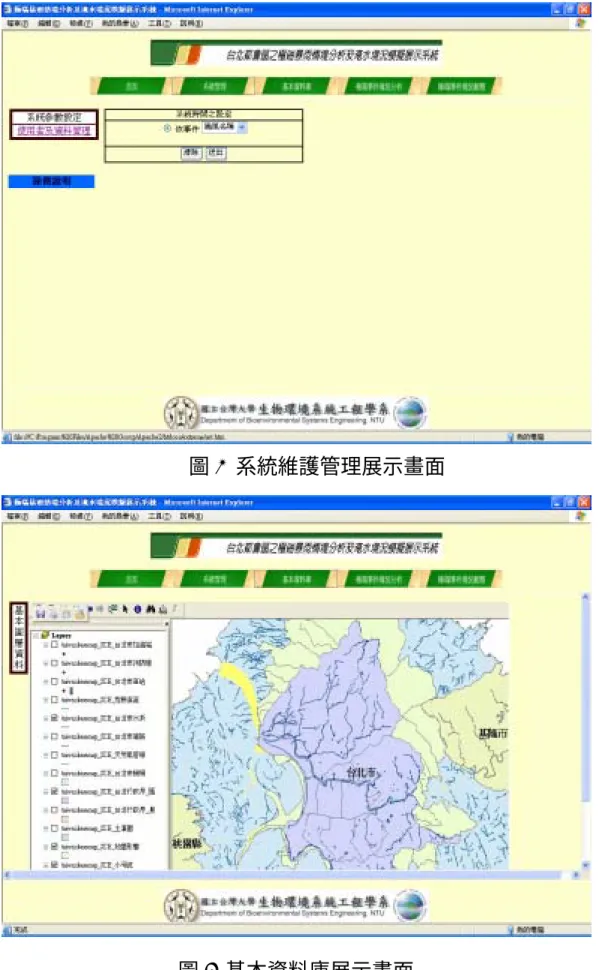Click the globe logo in upper window footer
This screenshot has height=970, width=599.
coord(410,413)
